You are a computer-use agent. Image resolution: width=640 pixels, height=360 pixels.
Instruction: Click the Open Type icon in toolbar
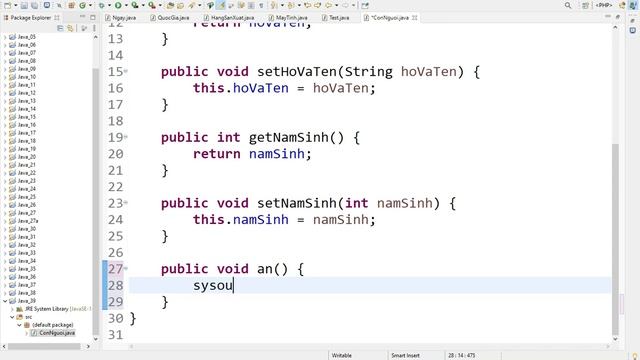(171, 5)
